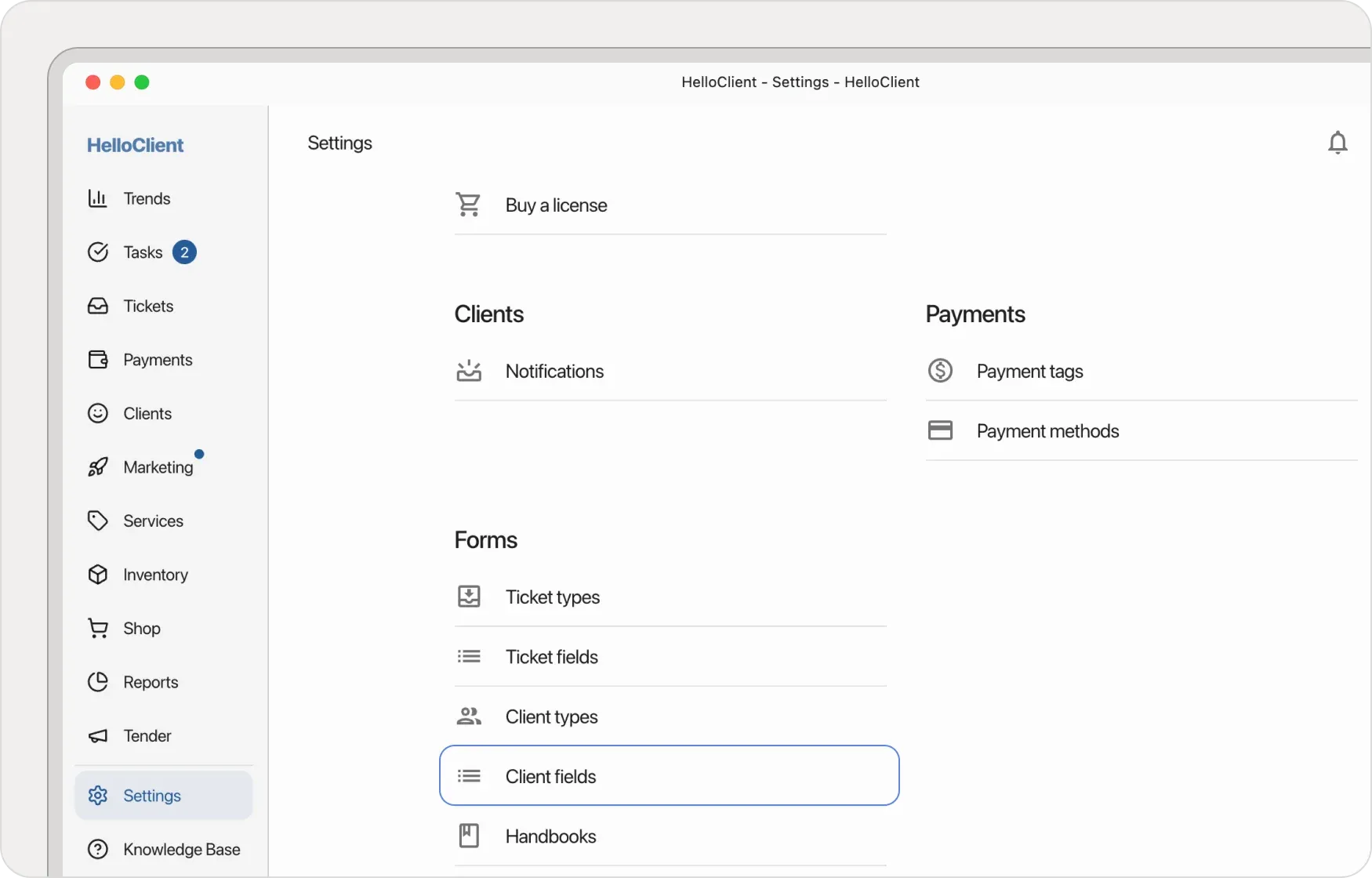Open Services from the sidebar
Screen dimensions: 1372x878
pyautogui.click(x=152, y=521)
